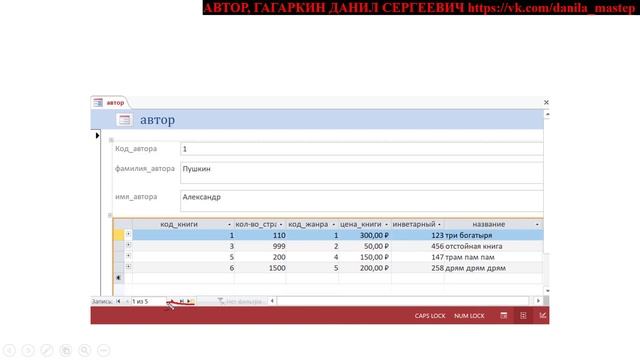Slideshow: show all slides button

66,350
